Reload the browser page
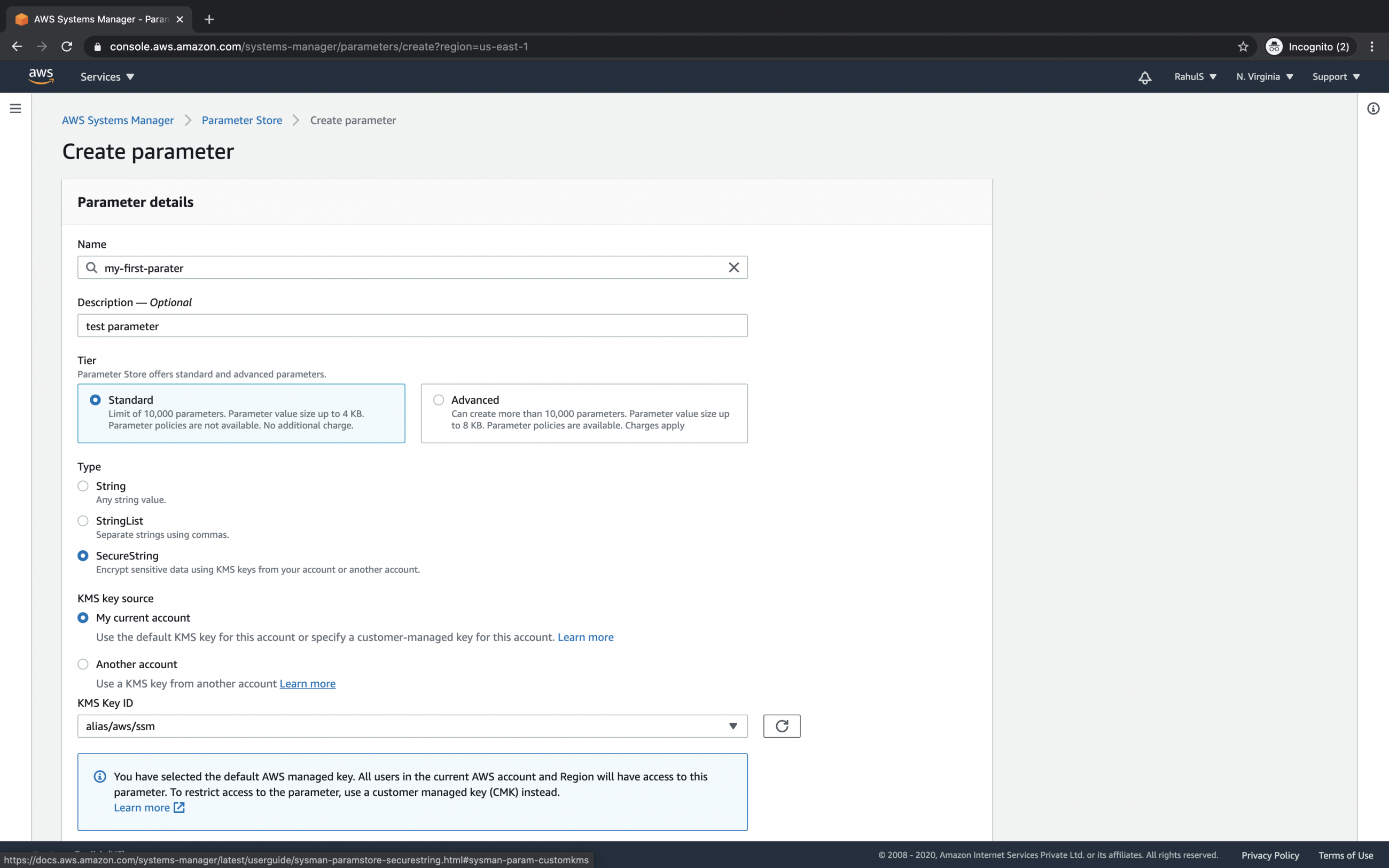 pyautogui.click(x=67, y=46)
